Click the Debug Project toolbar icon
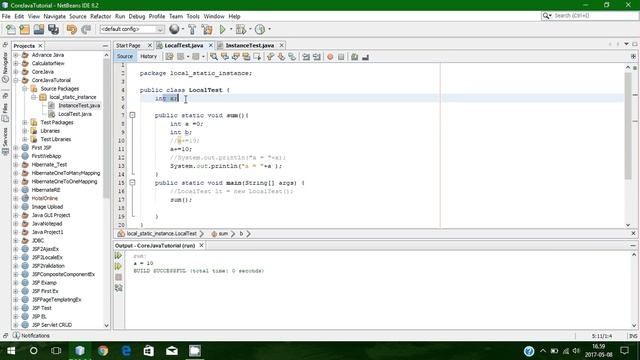640x360 pixels. (x=240, y=29)
